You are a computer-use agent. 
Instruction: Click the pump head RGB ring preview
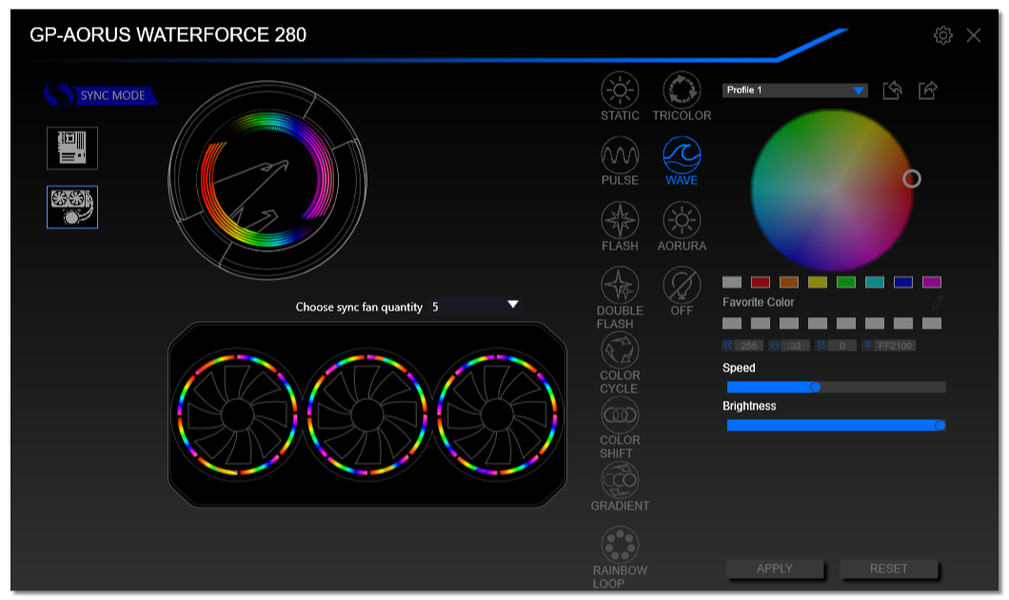pyautogui.click(x=268, y=180)
